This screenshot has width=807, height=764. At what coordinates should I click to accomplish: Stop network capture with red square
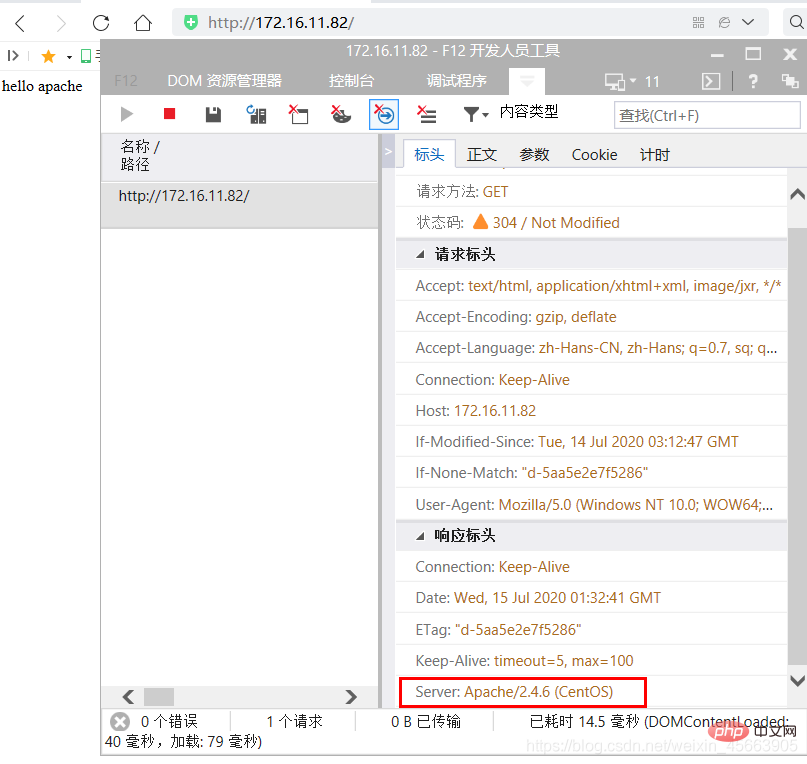tap(169, 113)
